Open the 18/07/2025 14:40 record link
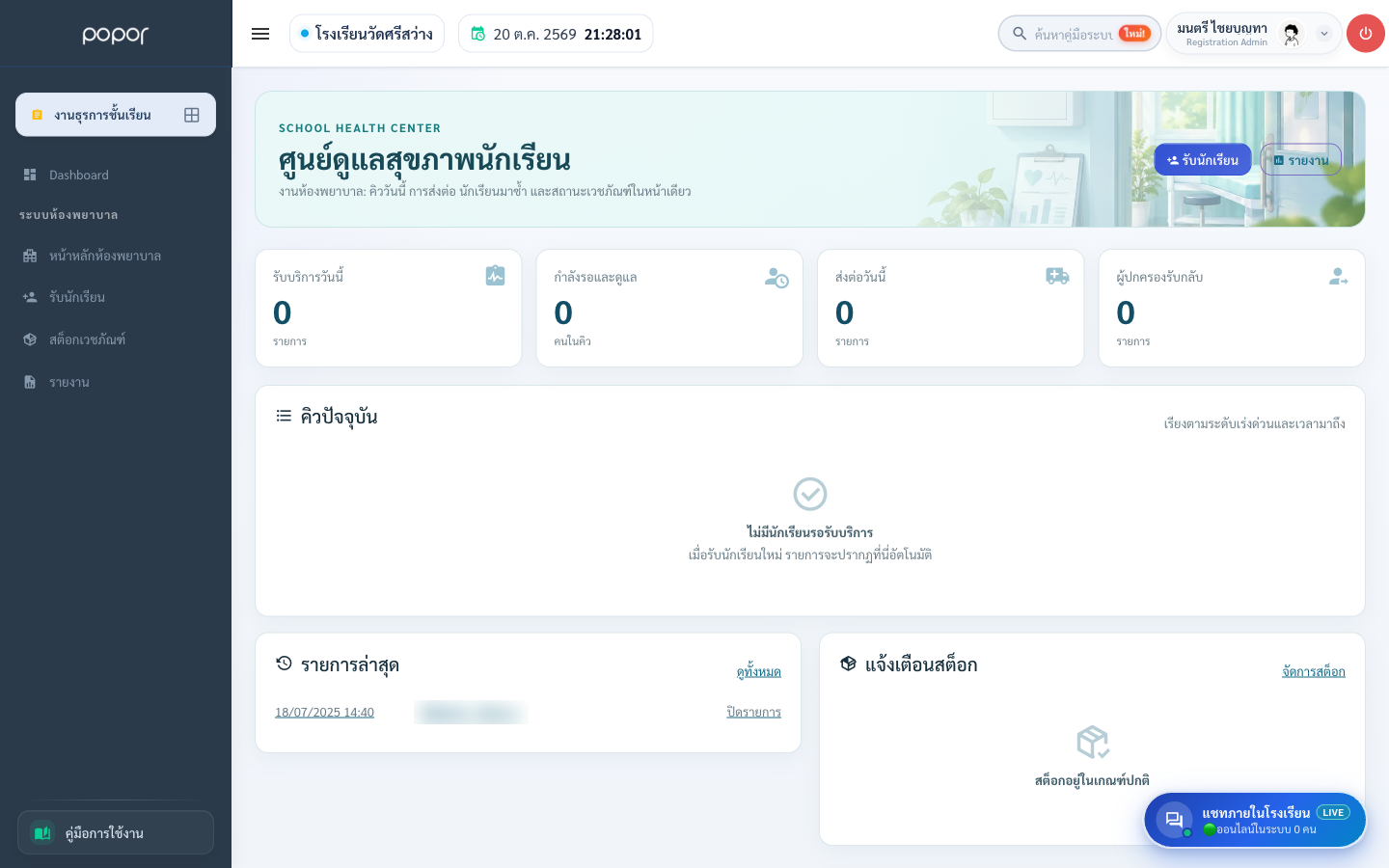 pyautogui.click(x=324, y=712)
